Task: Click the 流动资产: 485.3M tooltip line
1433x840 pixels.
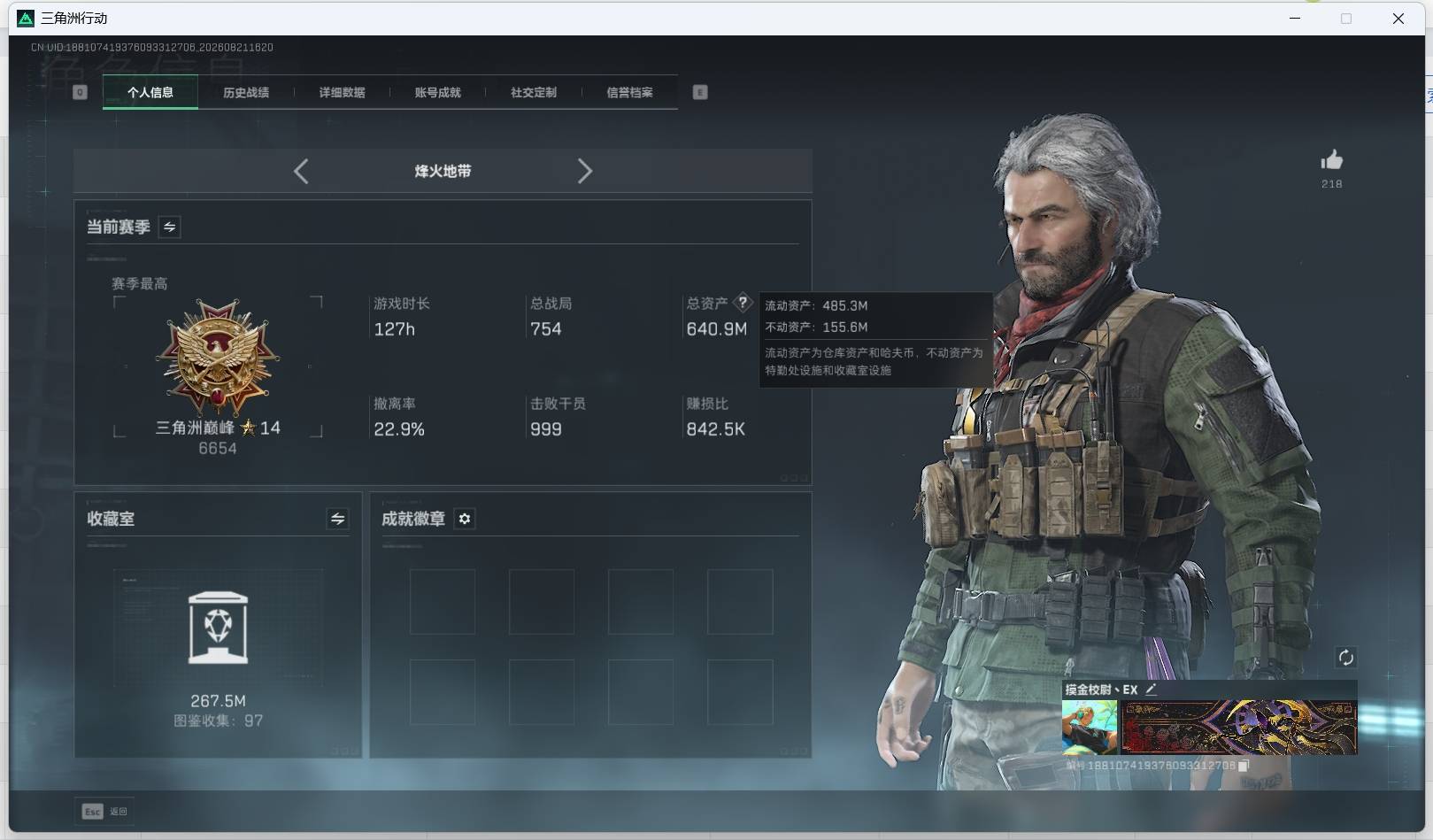Action: [816, 305]
